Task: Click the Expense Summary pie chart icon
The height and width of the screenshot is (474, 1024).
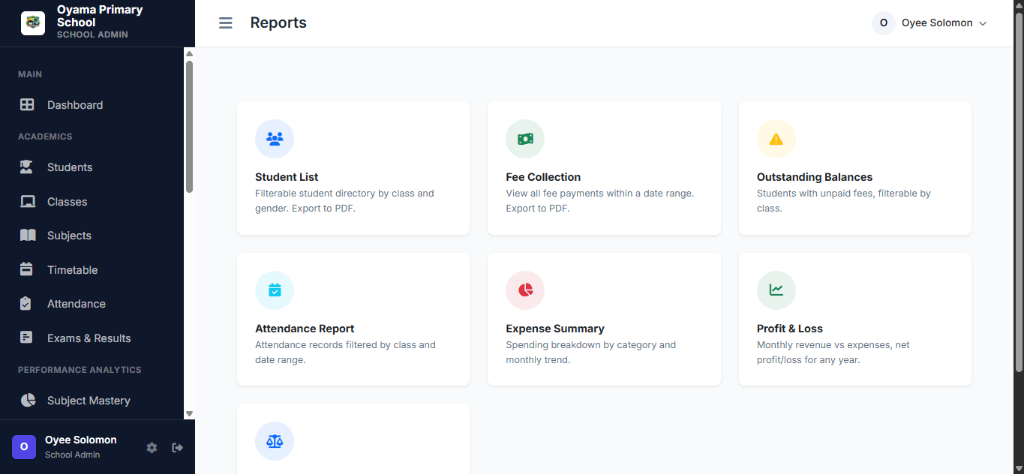Action: click(x=525, y=290)
